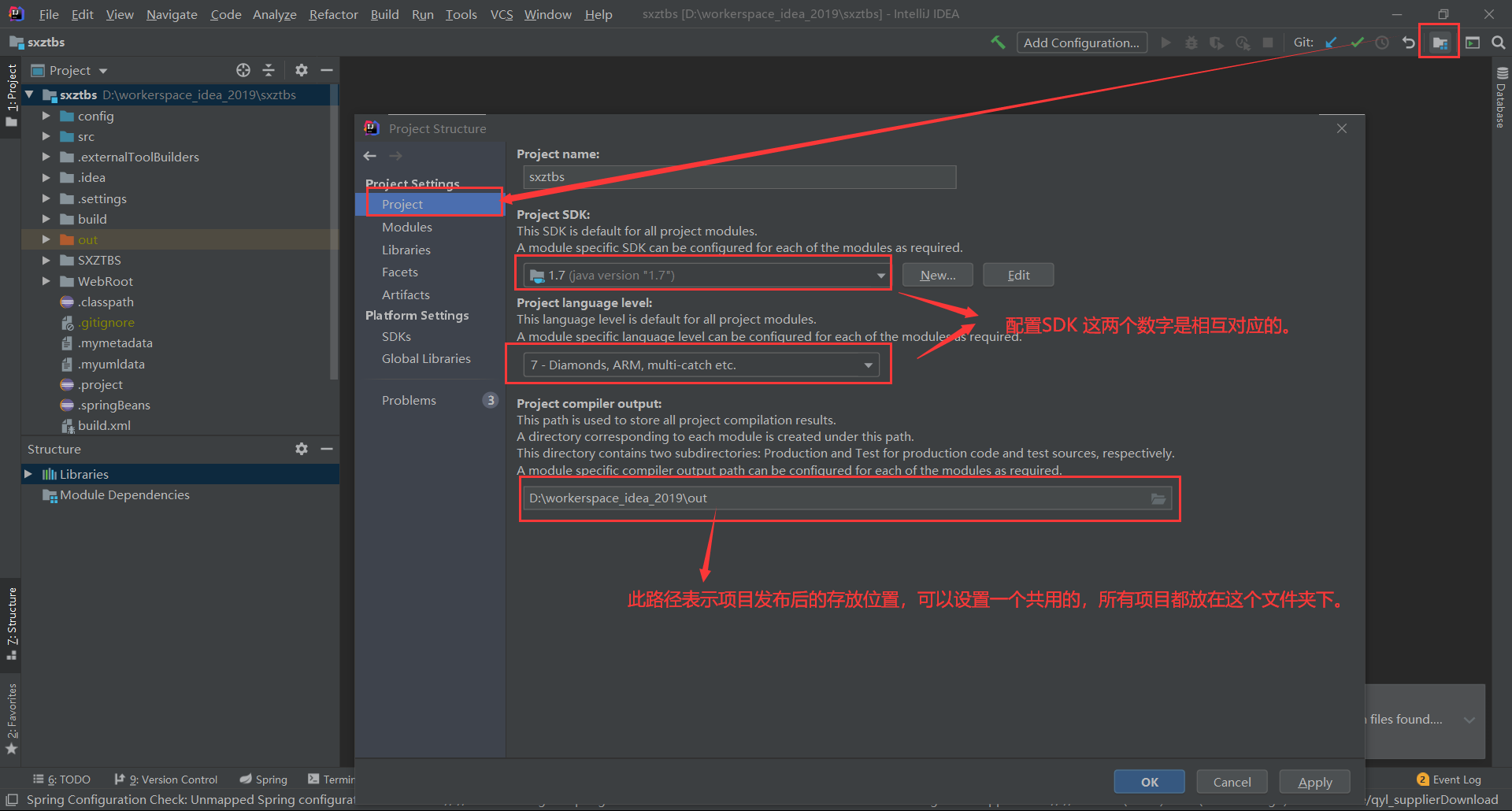This screenshot has height=811, width=1512.
Task: Open Problems section in dialog
Action: pyautogui.click(x=409, y=400)
